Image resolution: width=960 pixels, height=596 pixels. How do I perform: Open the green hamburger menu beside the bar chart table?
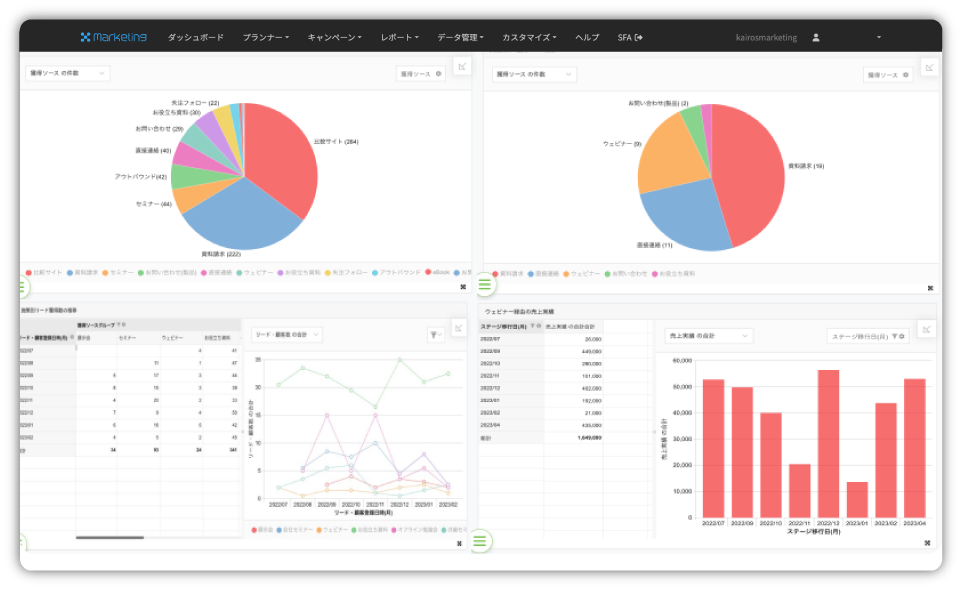coord(481,541)
